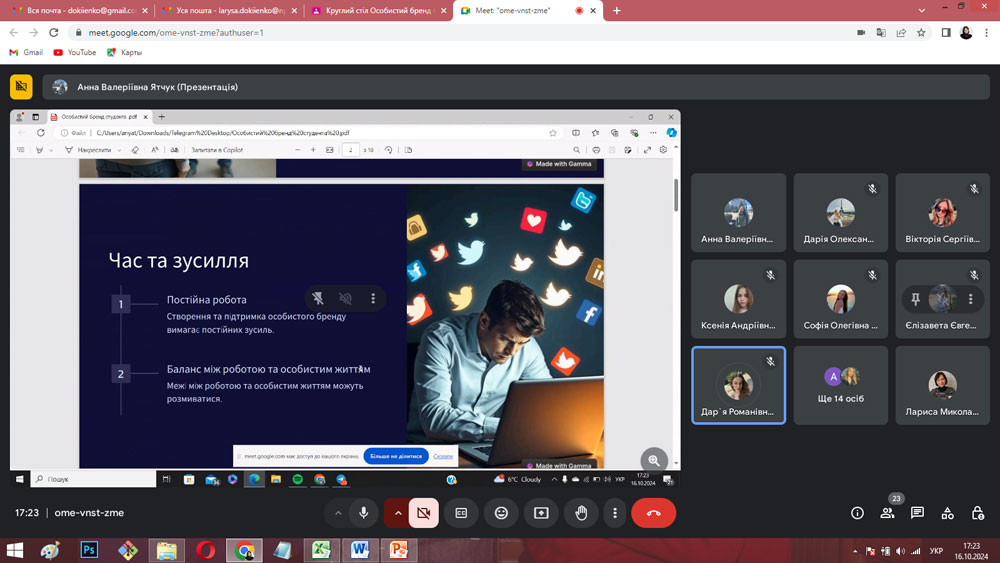The image size is (1000, 563).
Task: Turn the camera on
Action: [424, 513]
